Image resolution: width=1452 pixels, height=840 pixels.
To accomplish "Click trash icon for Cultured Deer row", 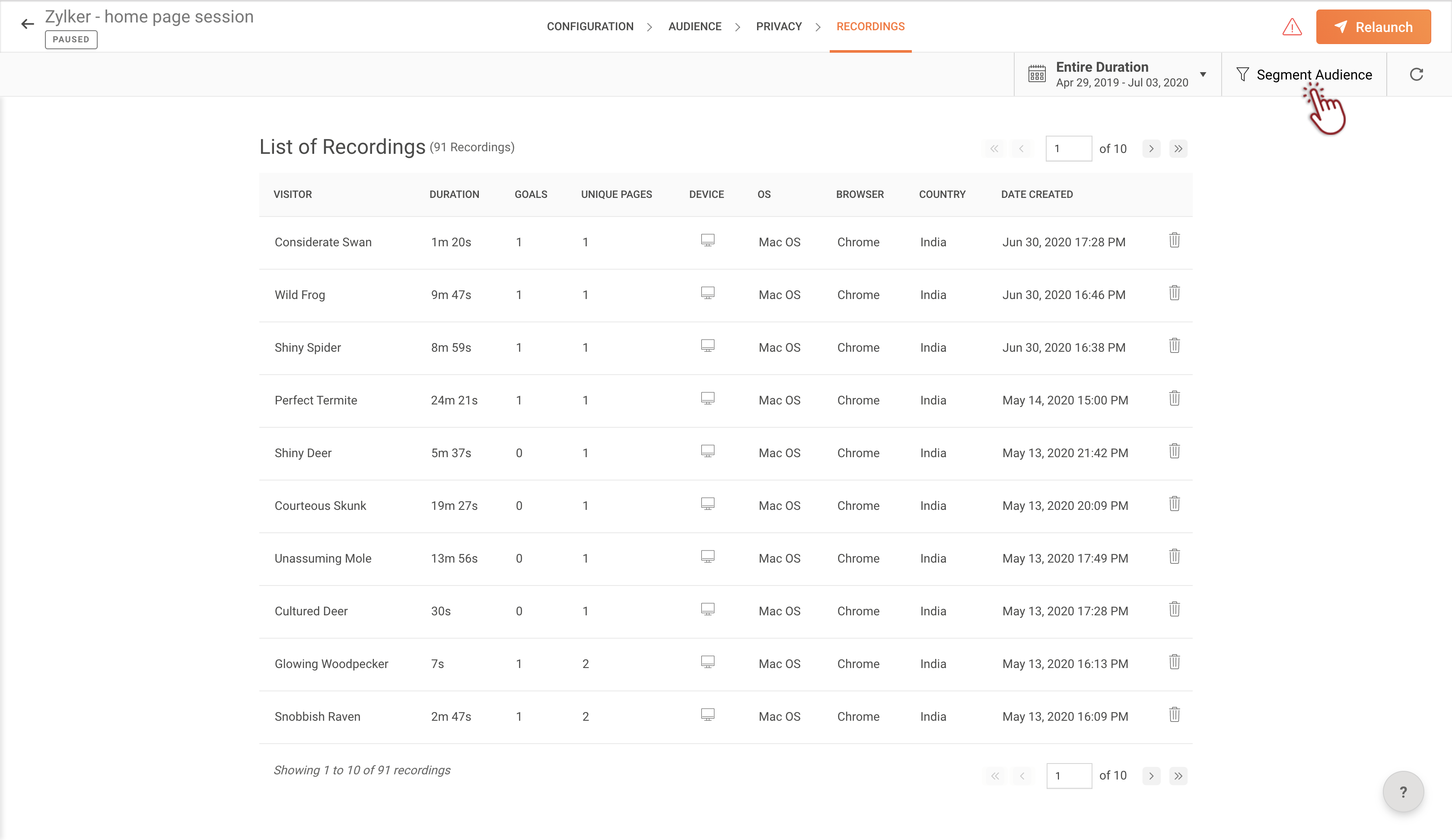I will pos(1174,610).
